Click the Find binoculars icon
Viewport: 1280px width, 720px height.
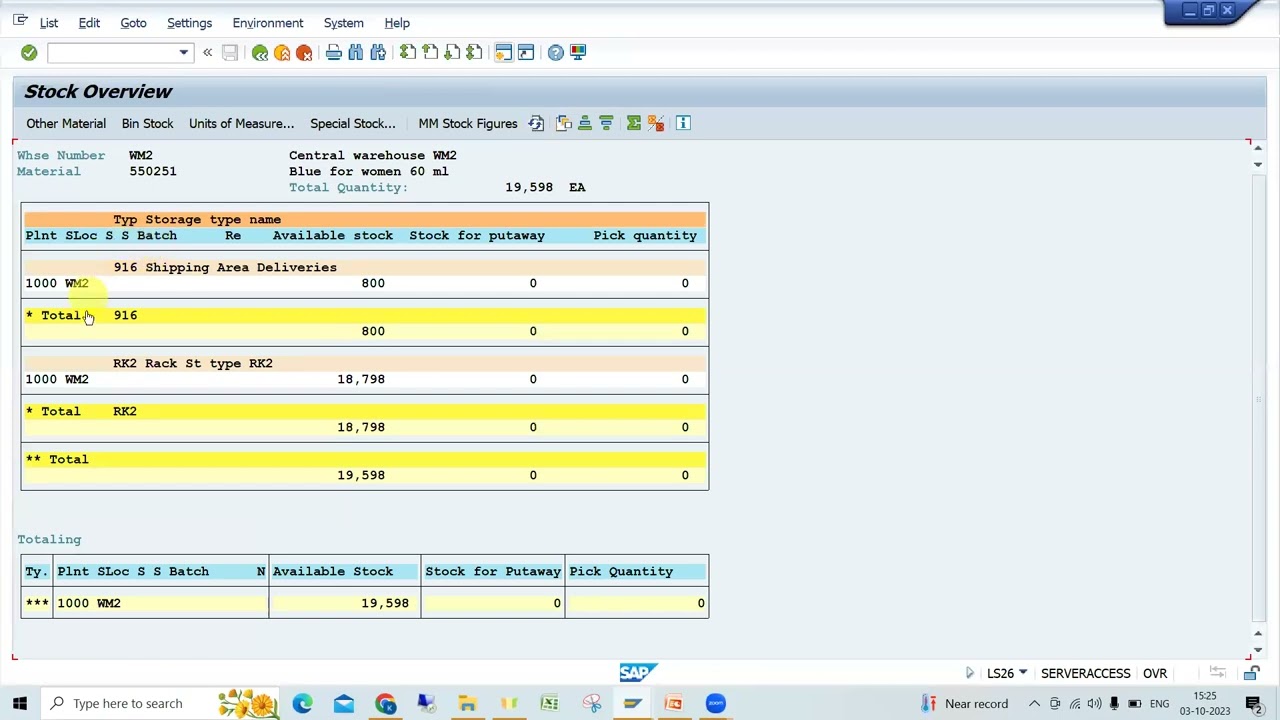tap(356, 52)
